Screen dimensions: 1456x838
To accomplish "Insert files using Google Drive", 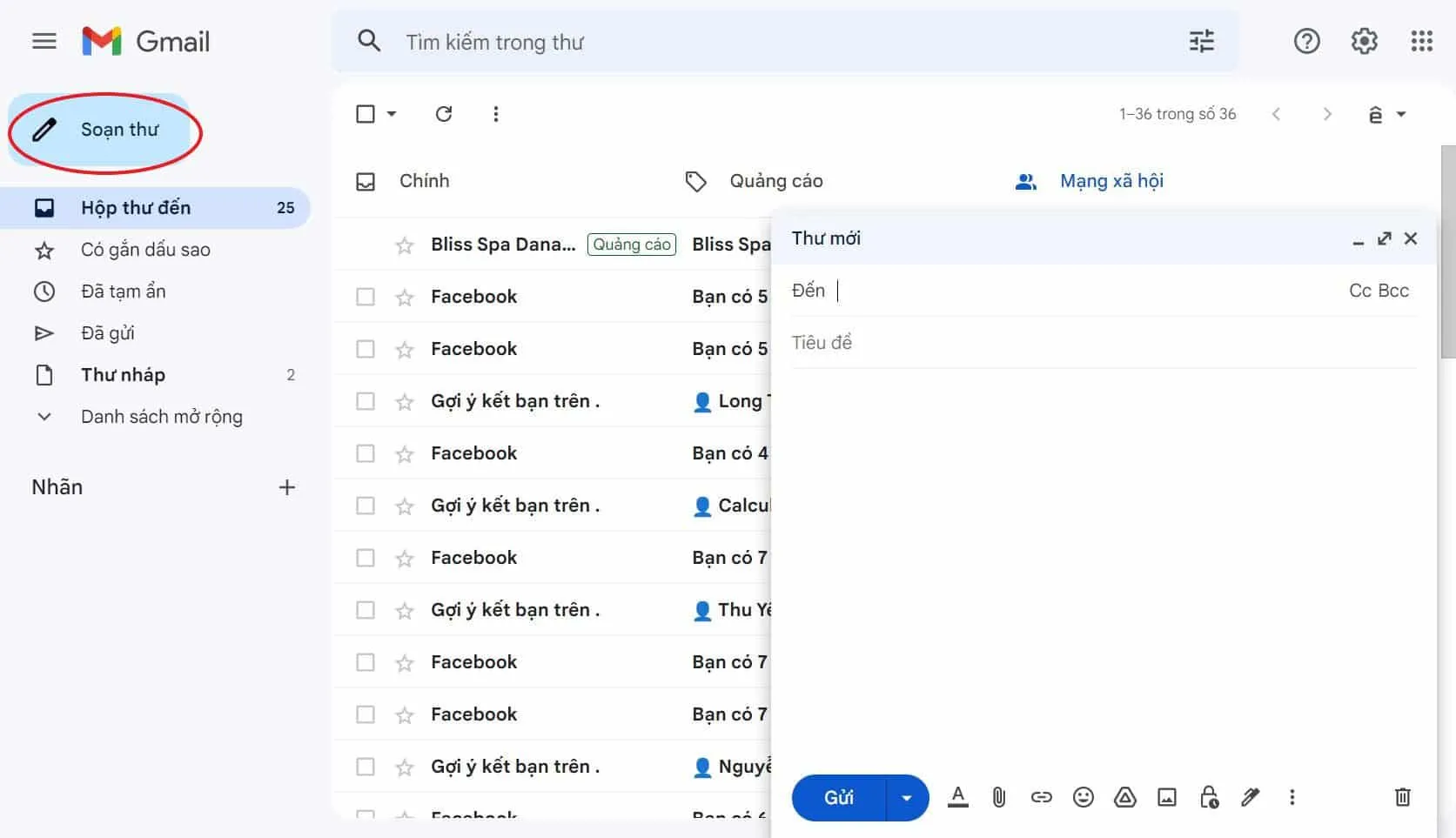I will pos(1125,797).
